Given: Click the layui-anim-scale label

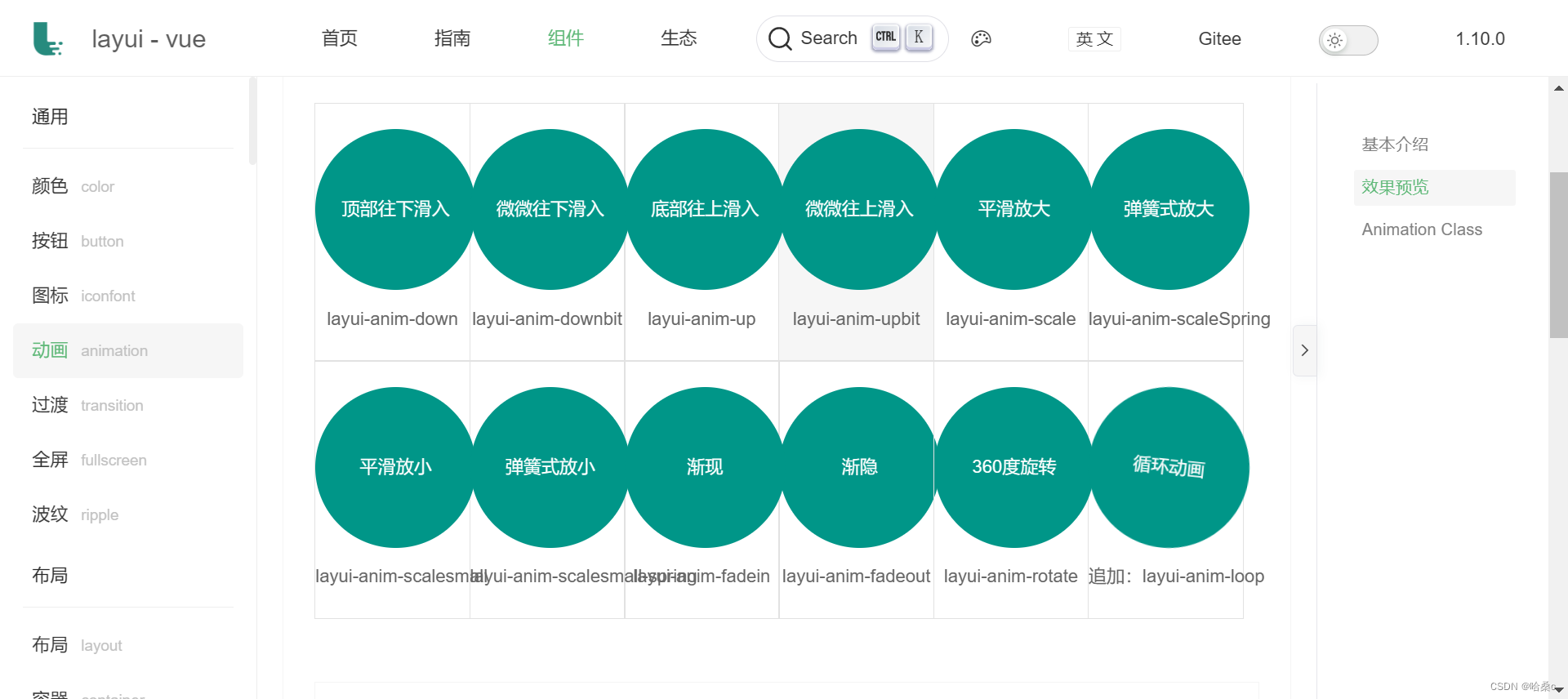Looking at the screenshot, I should [1011, 318].
